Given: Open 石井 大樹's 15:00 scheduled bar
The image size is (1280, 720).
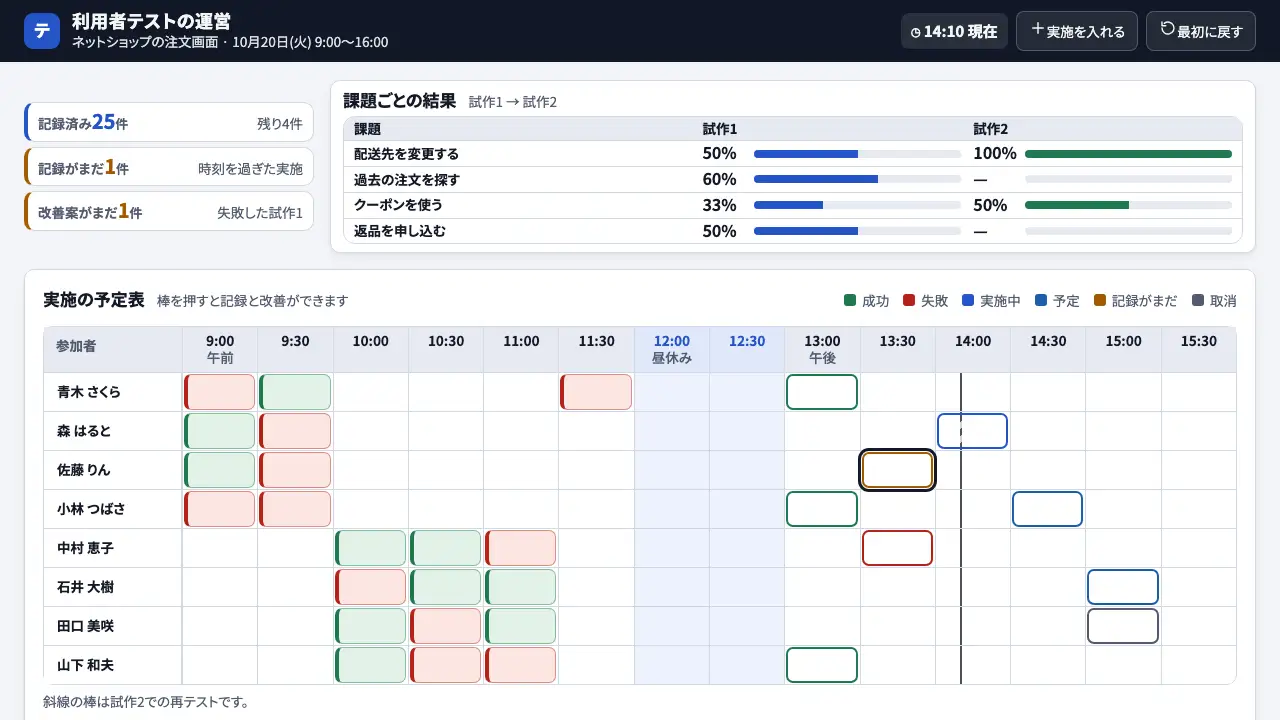Looking at the screenshot, I should tap(1123, 587).
